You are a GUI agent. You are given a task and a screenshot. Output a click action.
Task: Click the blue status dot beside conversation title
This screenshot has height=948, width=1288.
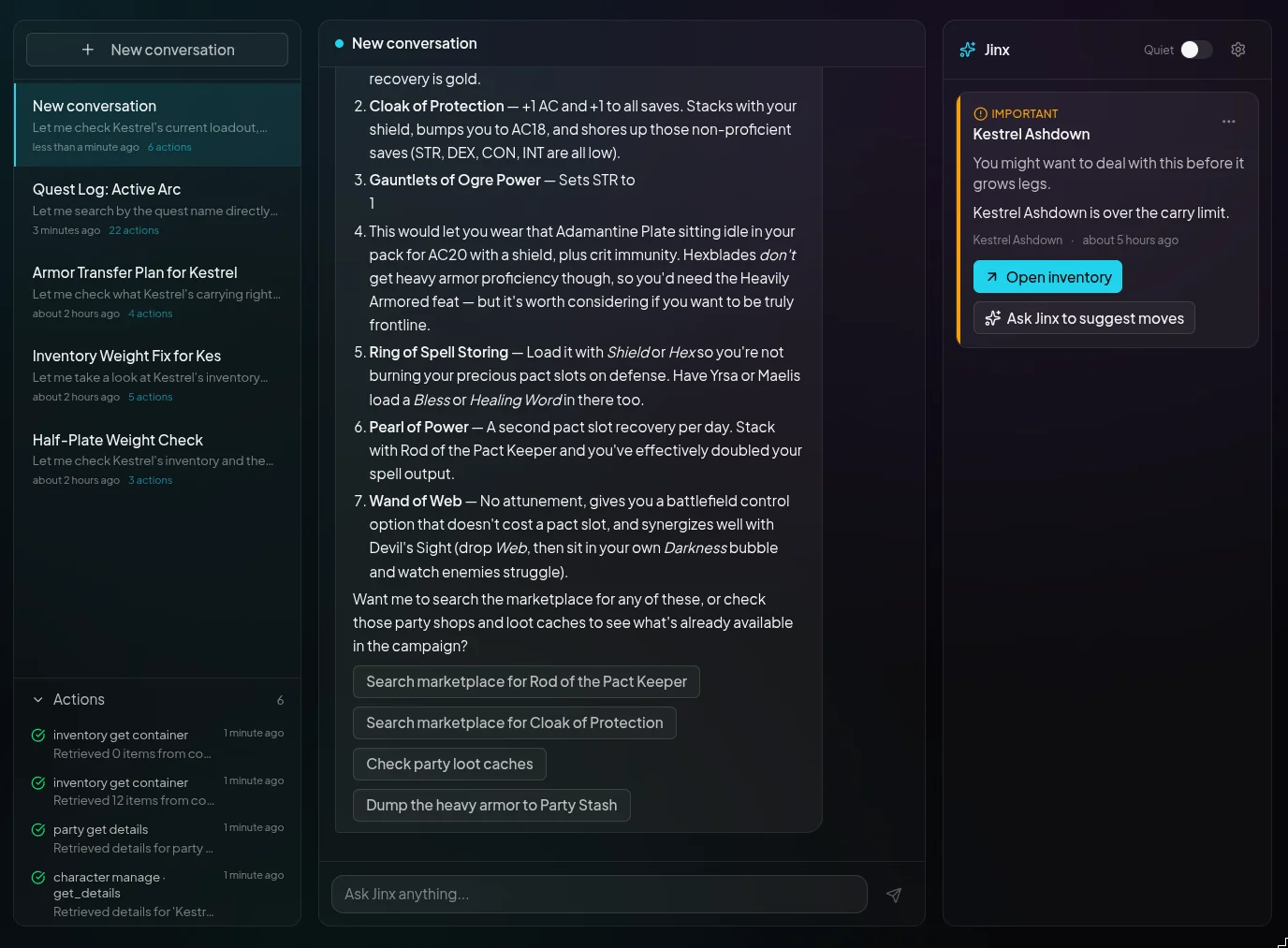tap(339, 44)
